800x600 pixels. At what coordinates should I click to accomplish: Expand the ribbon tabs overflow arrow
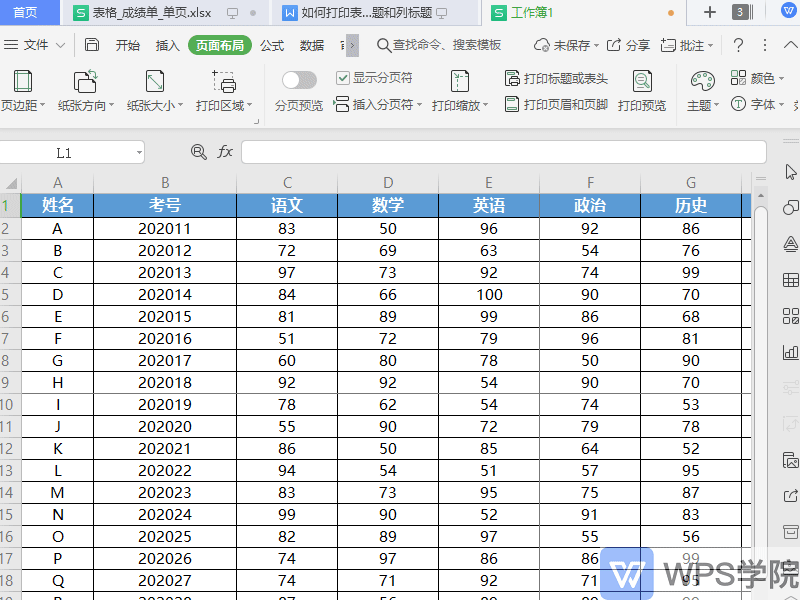352,45
